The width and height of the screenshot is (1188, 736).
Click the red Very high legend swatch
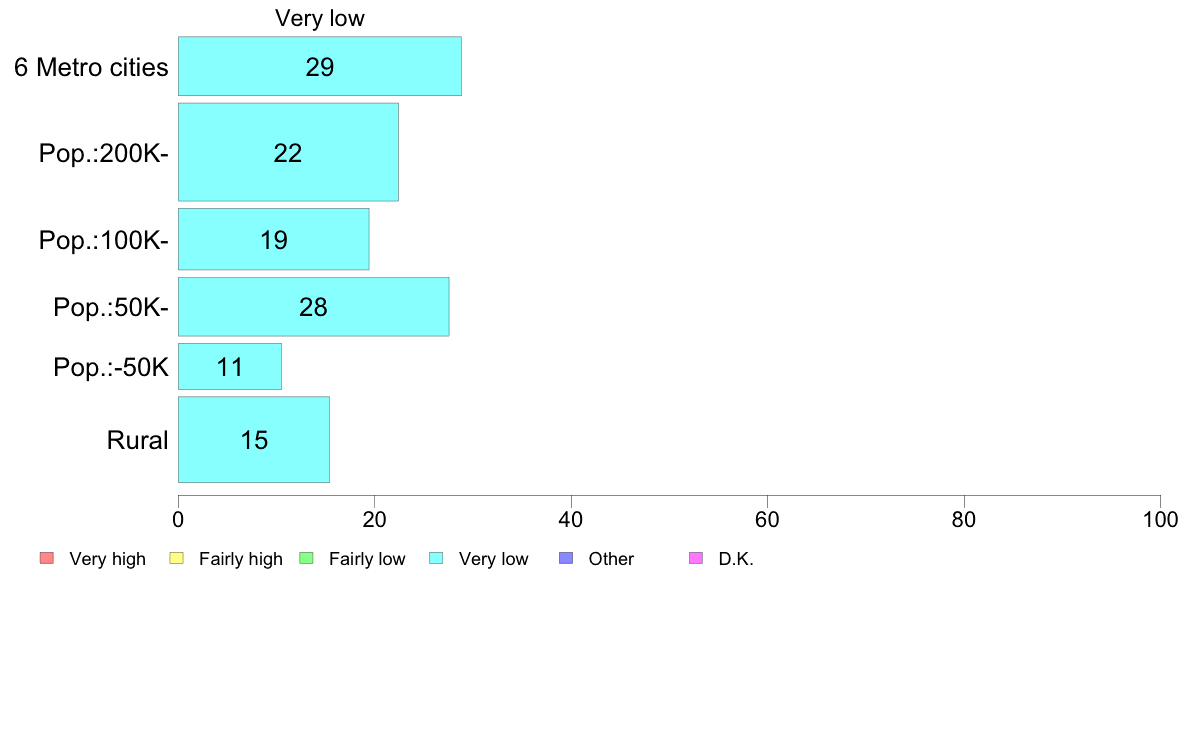[x=47, y=559]
